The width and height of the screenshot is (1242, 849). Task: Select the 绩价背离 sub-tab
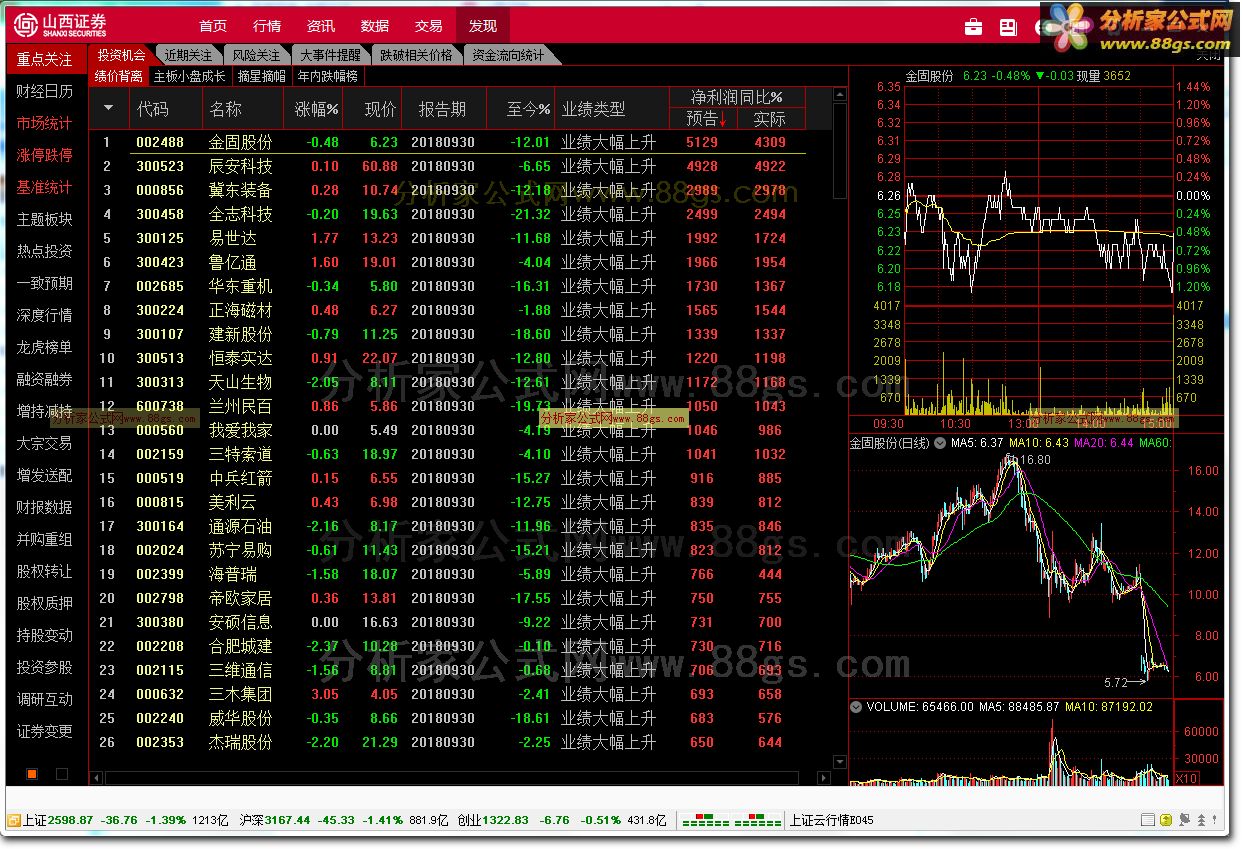pos(119,76)
